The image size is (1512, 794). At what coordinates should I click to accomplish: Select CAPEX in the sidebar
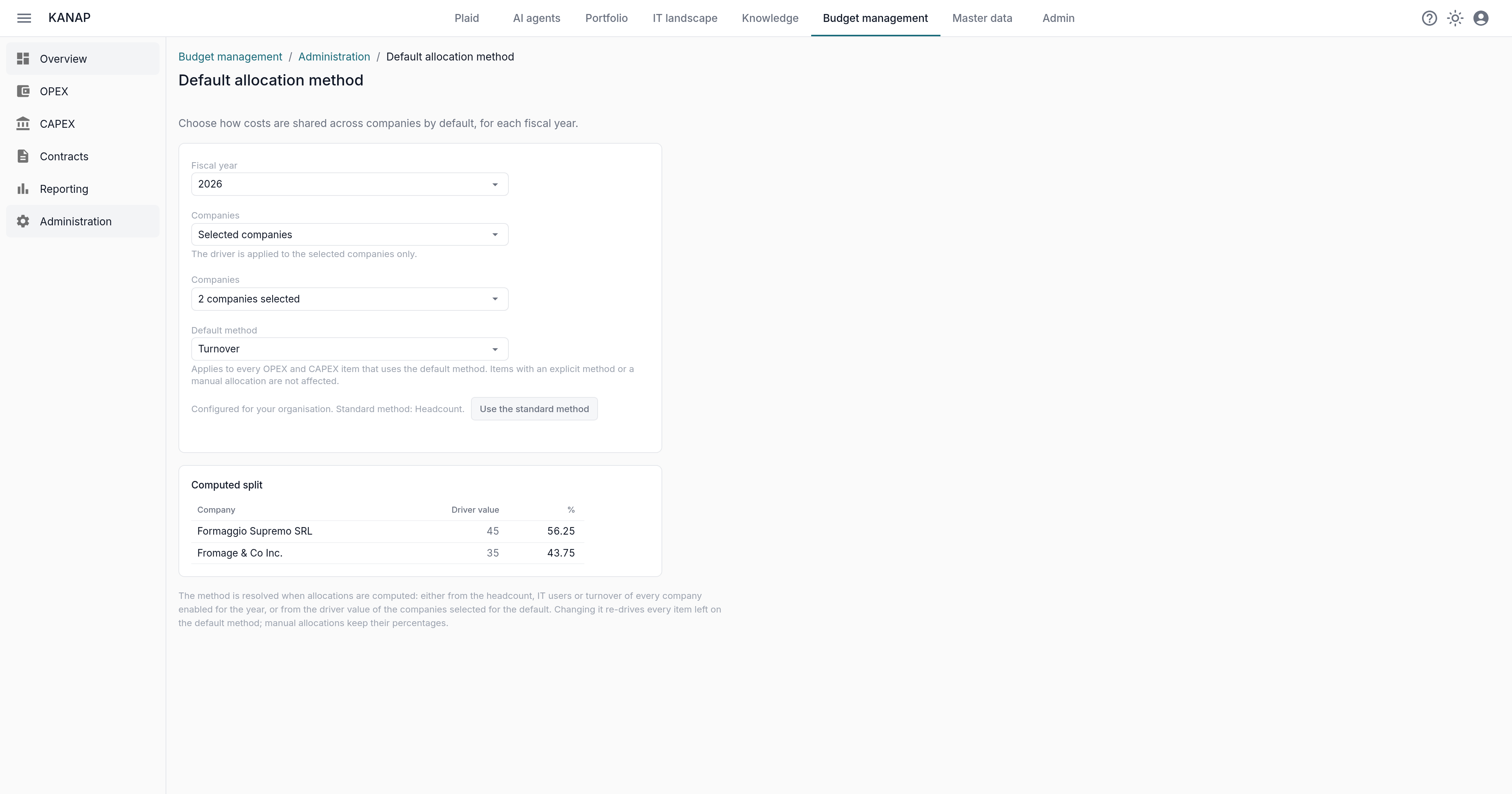(x=83, y=123)
